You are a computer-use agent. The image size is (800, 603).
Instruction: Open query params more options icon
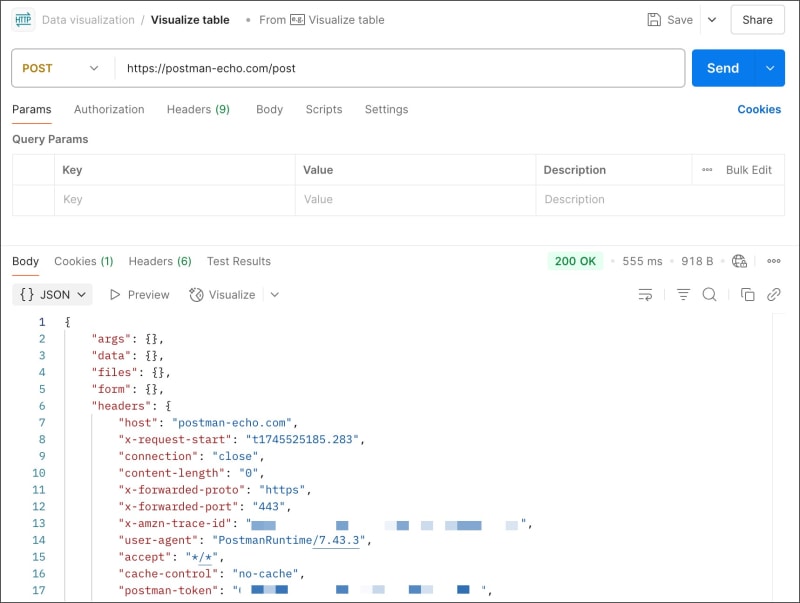click(707, 170)
